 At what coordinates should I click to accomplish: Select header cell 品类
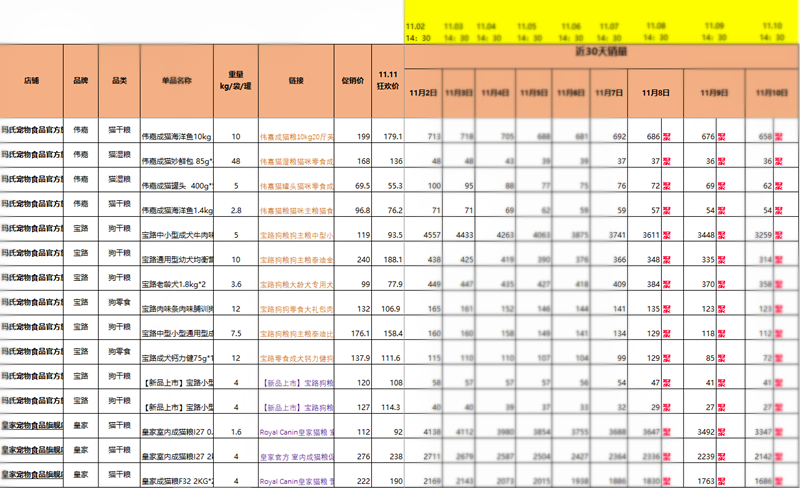pyautogui.click(x=119, y=81)
